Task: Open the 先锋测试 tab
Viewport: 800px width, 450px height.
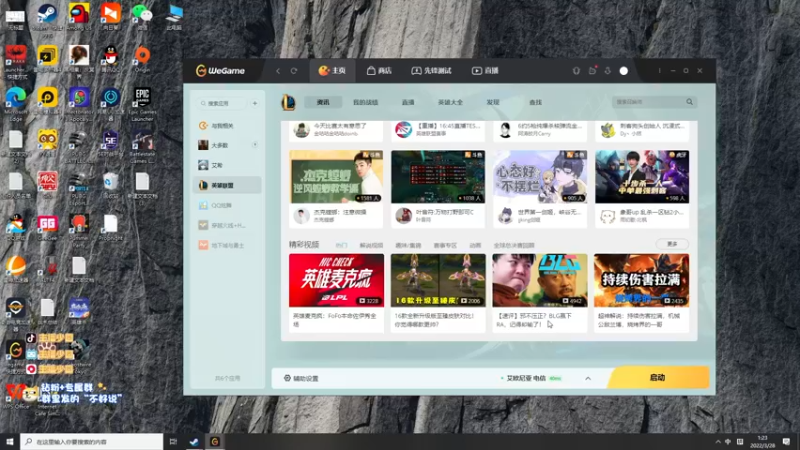Action: pos(431,71)
